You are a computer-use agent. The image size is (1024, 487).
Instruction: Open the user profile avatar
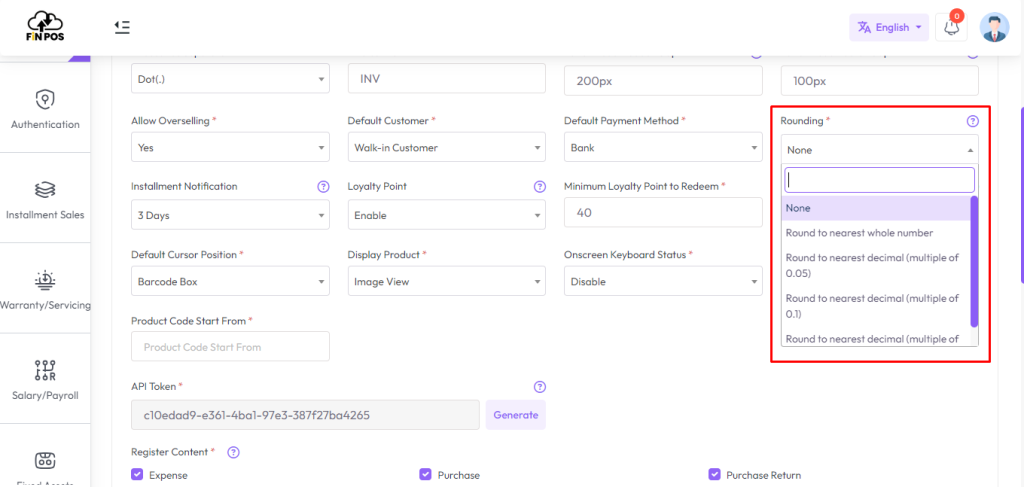click(x=994, y=27)
